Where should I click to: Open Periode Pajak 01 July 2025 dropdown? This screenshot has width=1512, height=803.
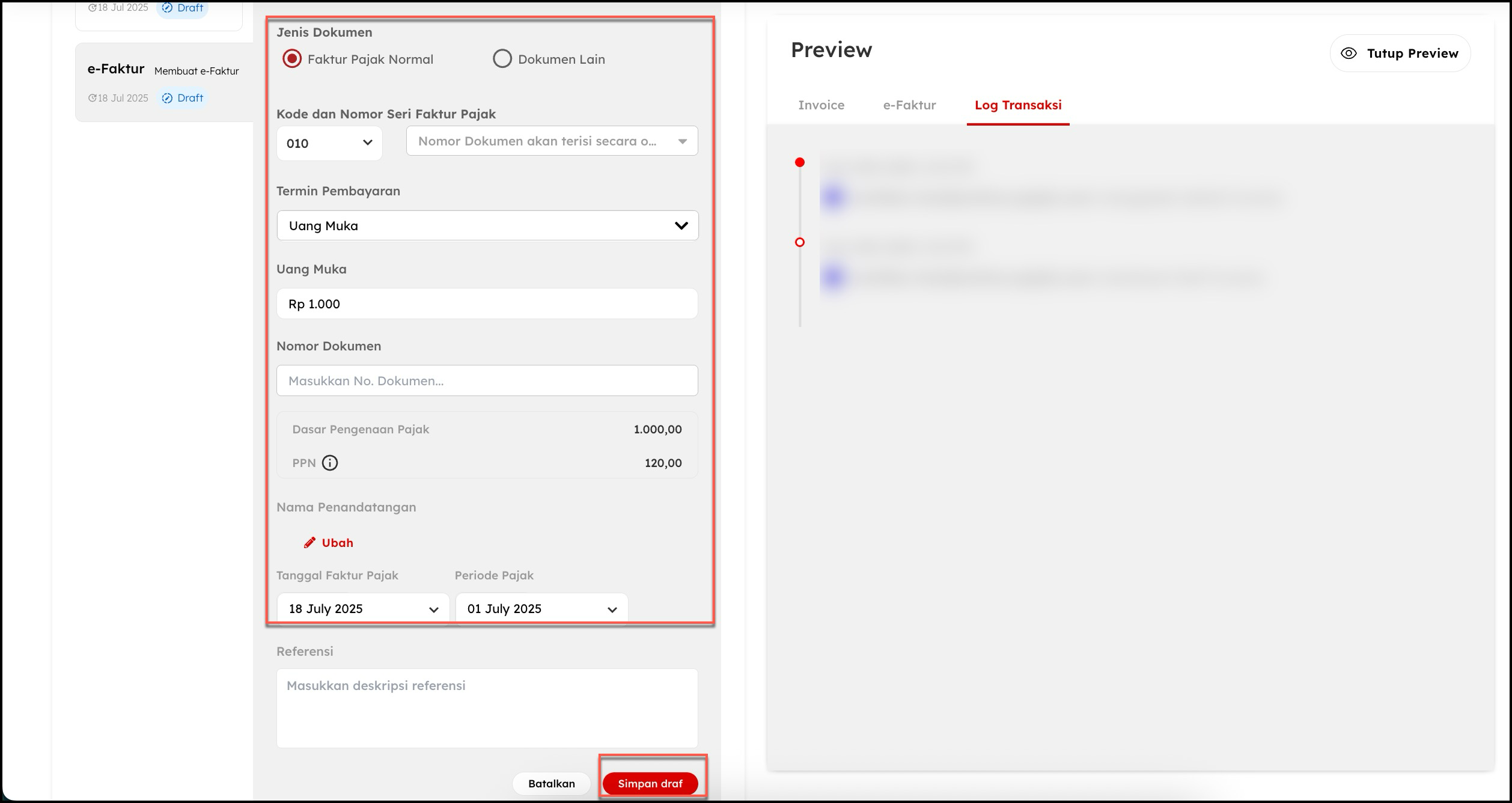(x=541, y=609)
